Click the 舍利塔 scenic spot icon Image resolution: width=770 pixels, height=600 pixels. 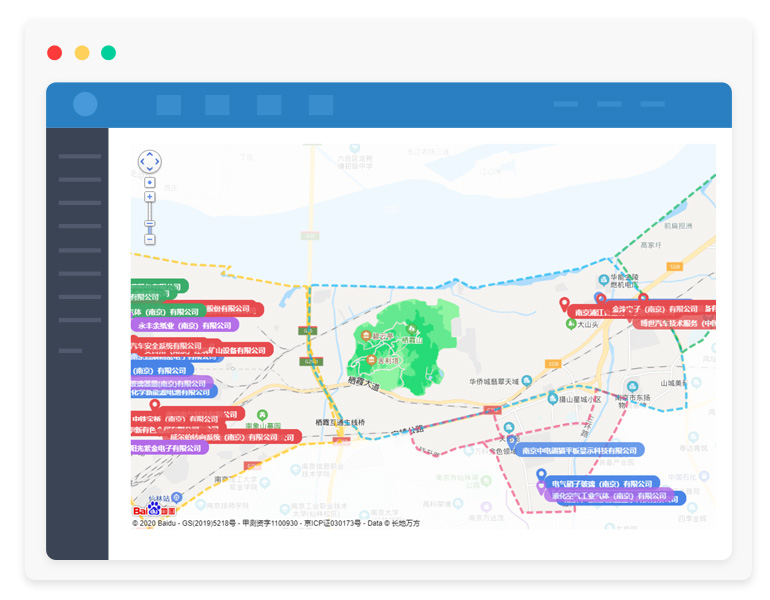371,360
